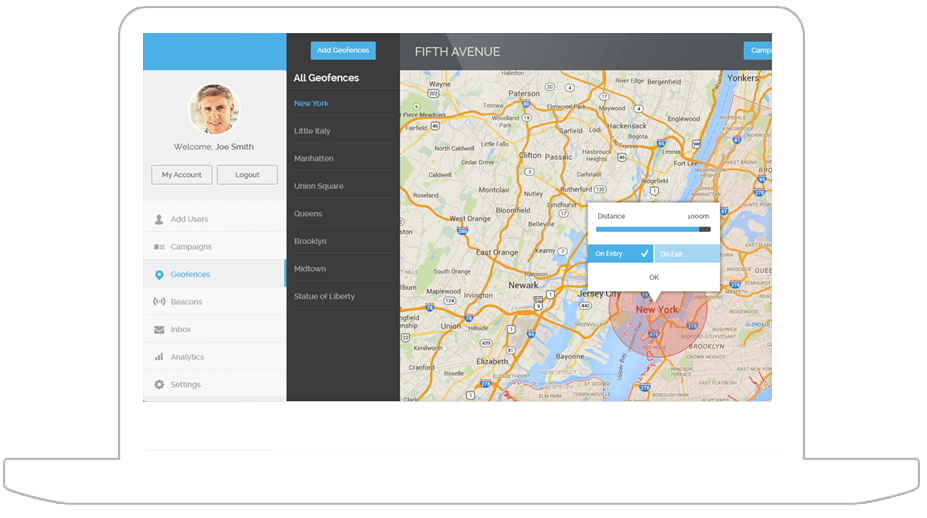Screen dimensions: 927x518
Task: Click the Campaigns icon in sidebar
Action: (x=159, y=247)
